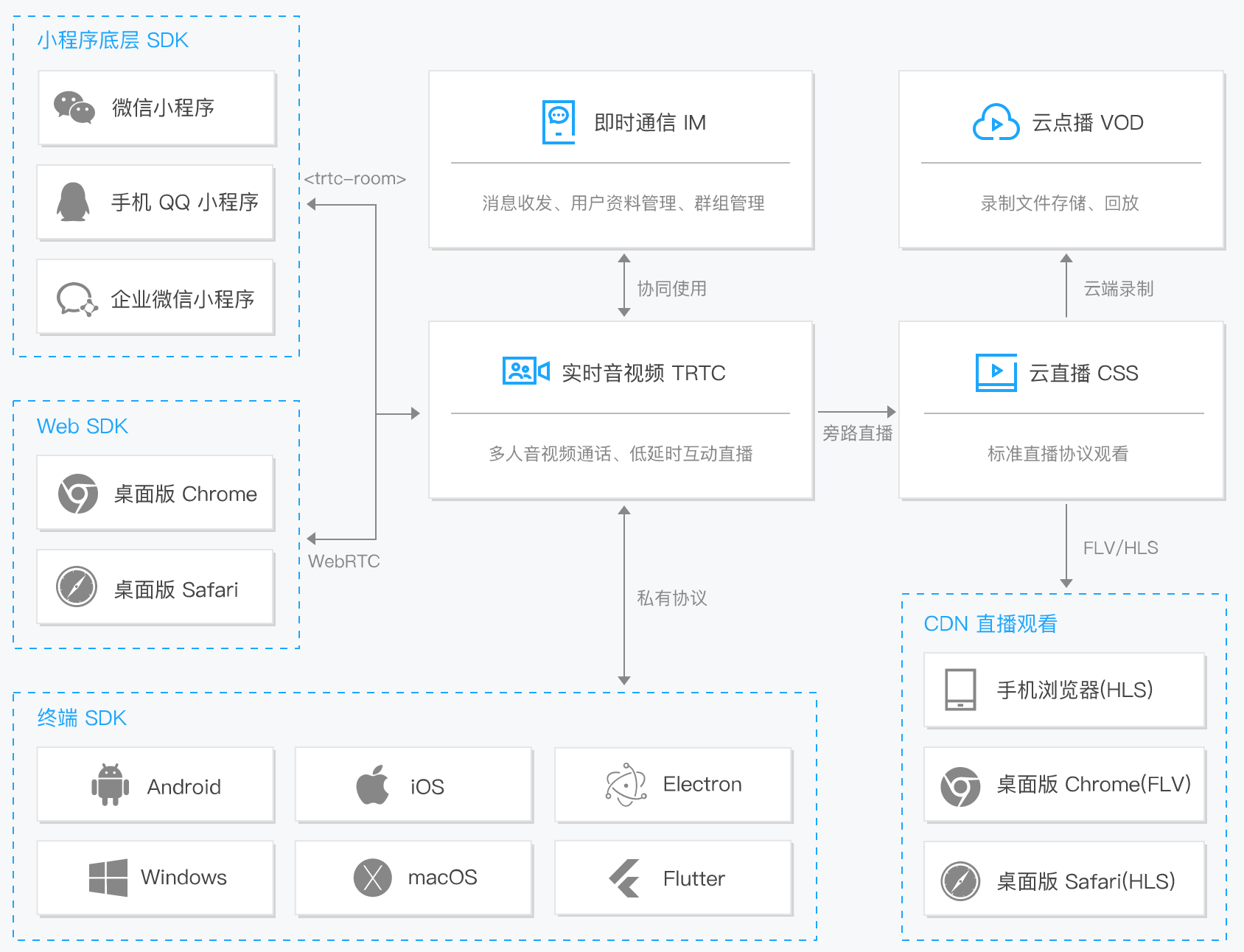Click the Android robot icon
This screenshot has height=952, width=1244.
[x=111, y=785]
